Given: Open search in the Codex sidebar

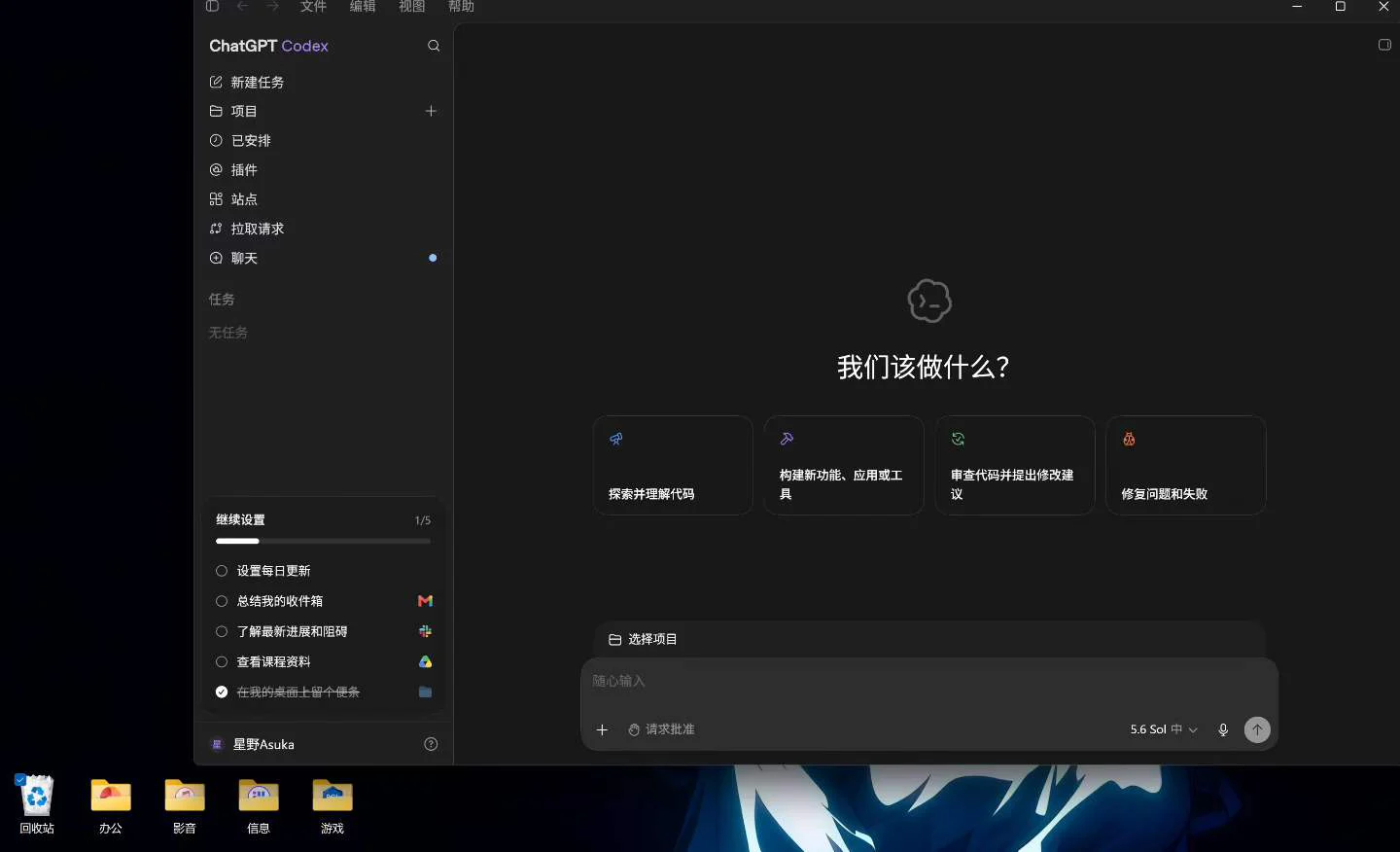Looking at the screenshot, I should (x=434, y=46).
